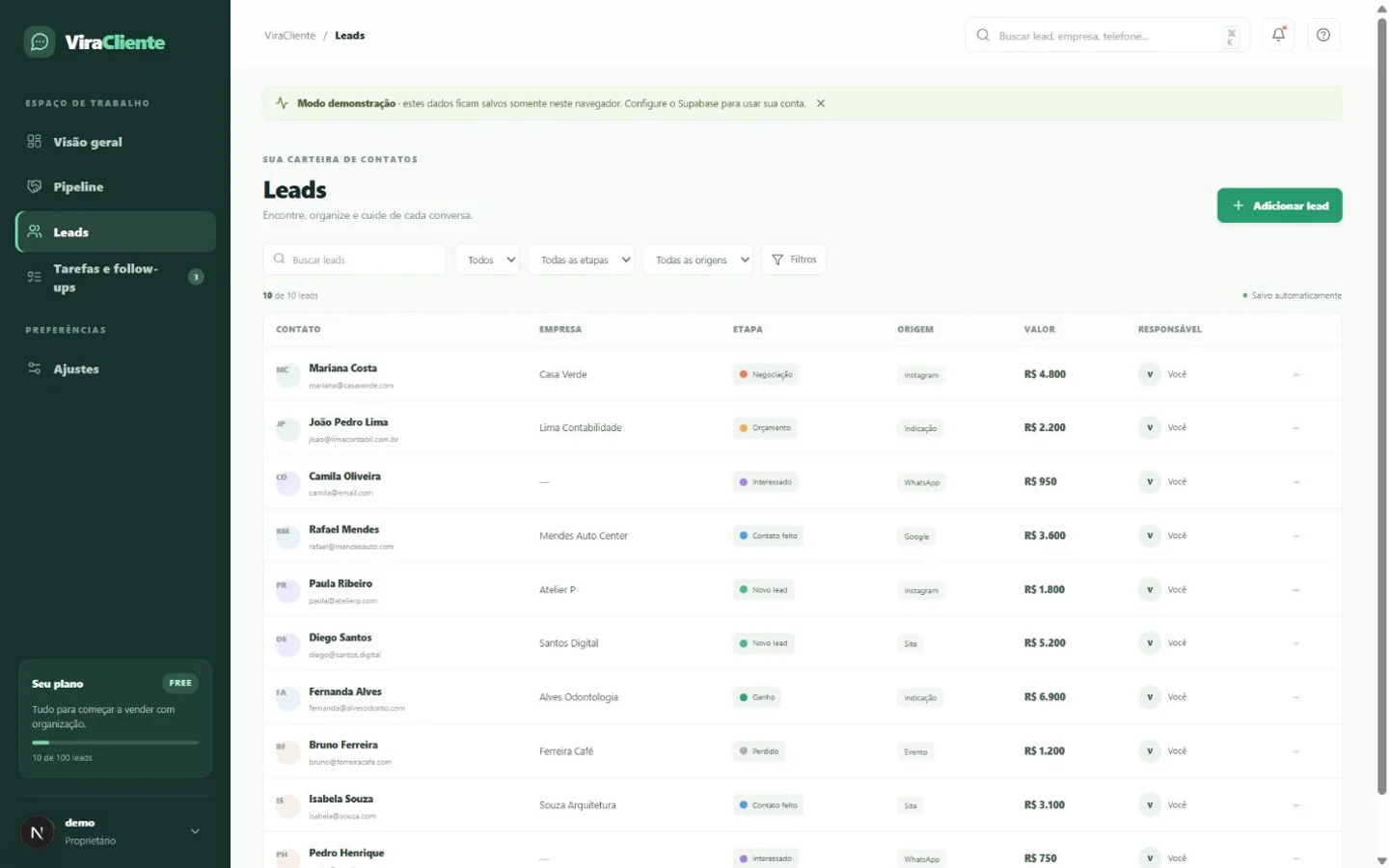The image size is (1389, 868).
Task: Click the Fernanda Alves FA avatar
Action: tap(287, 697)
